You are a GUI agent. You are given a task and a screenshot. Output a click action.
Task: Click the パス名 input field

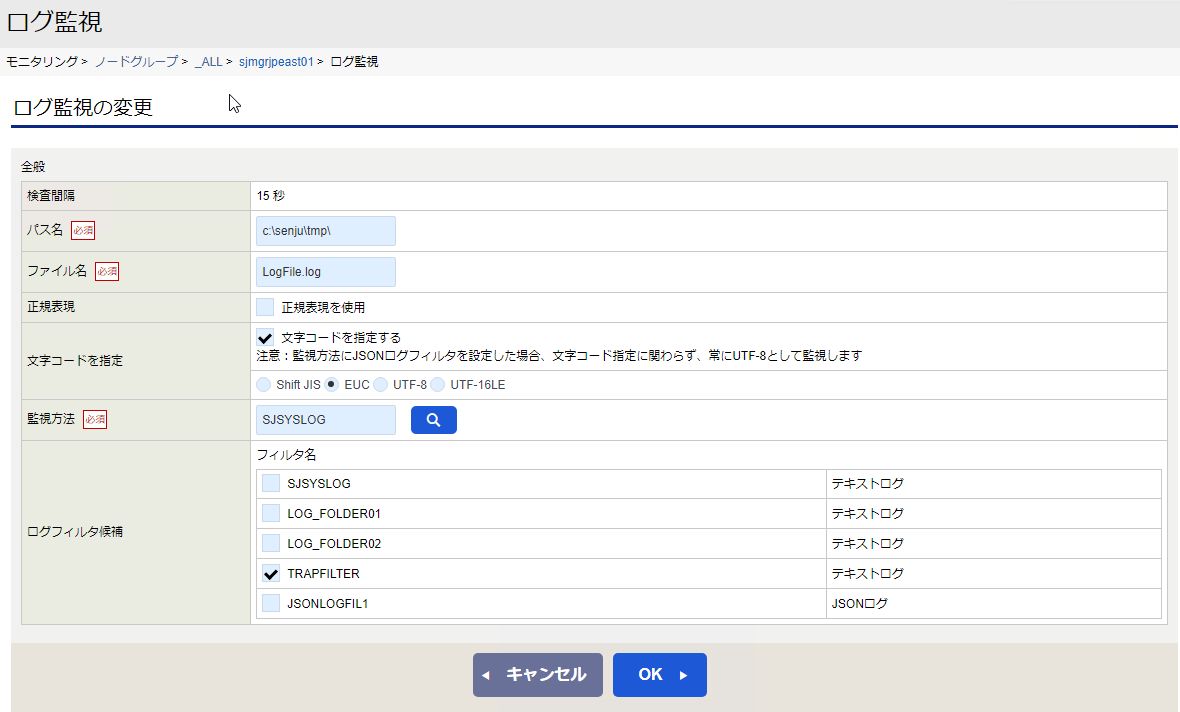(325, 231)
